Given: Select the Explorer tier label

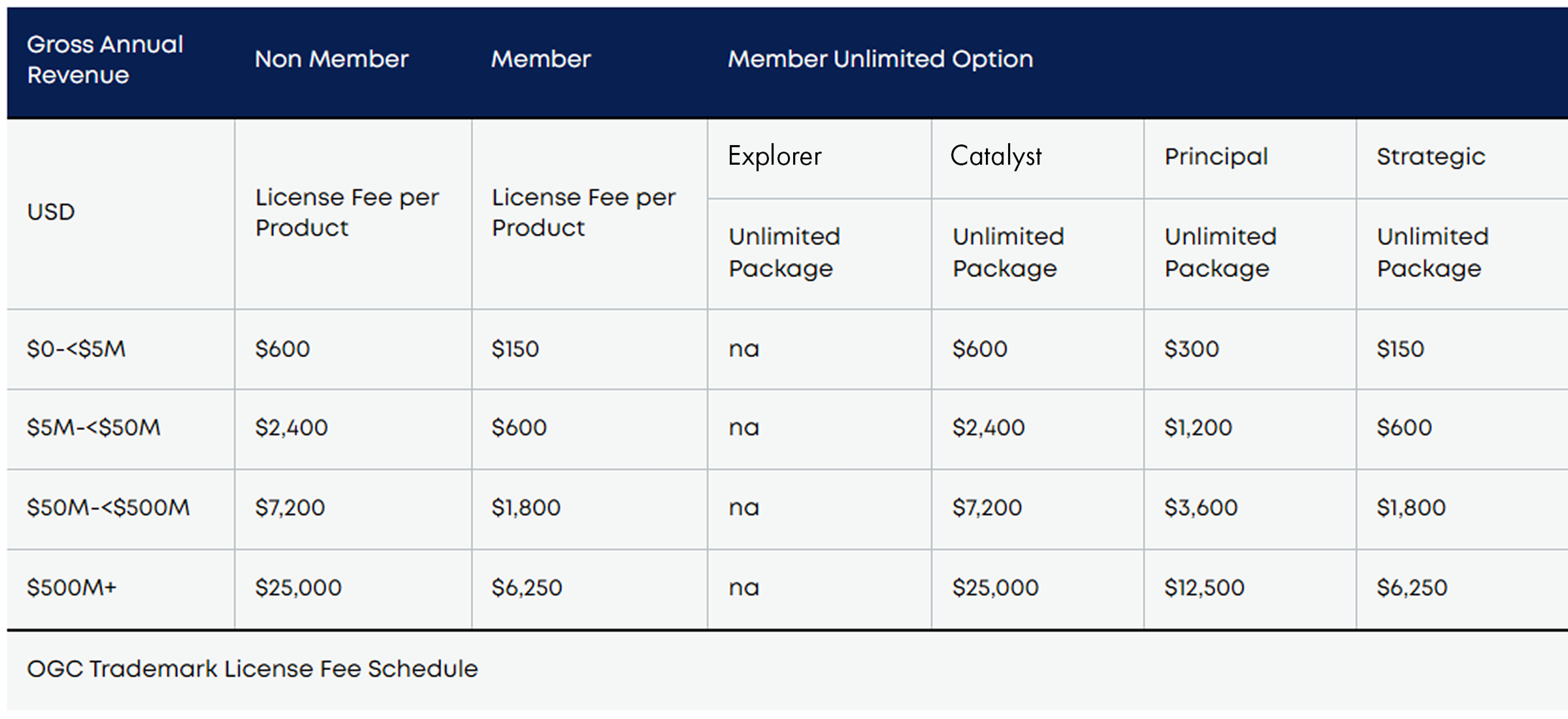Looking at the screenshot, I should tap(774, 156).
